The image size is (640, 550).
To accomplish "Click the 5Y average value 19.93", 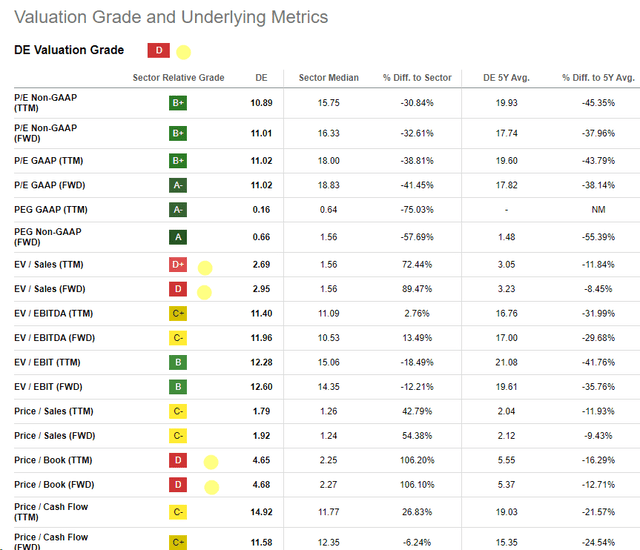I will (x=506, y=103).
